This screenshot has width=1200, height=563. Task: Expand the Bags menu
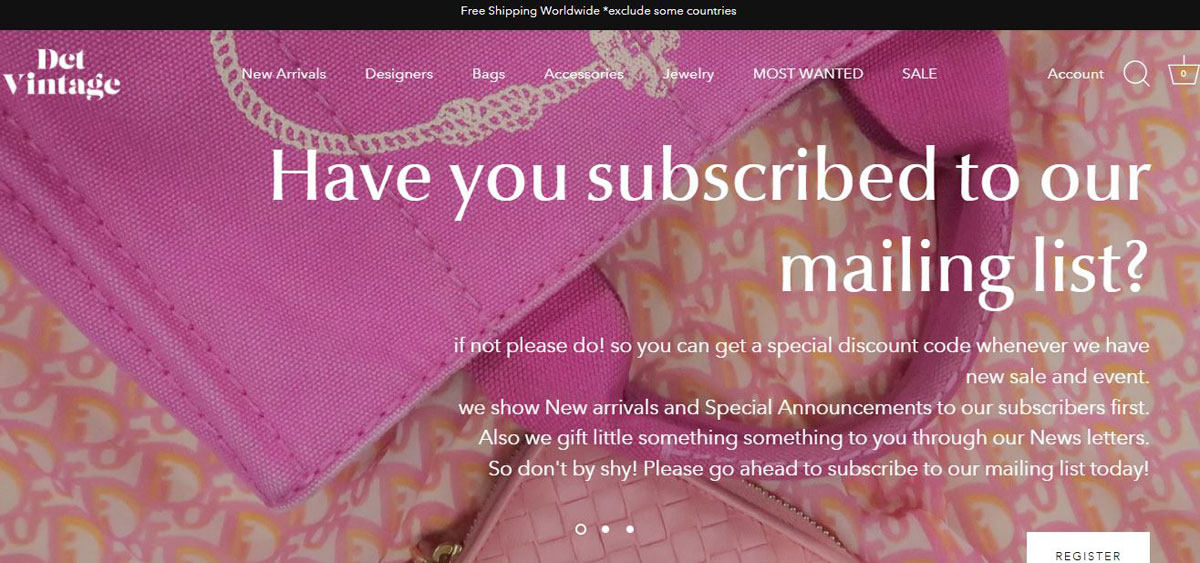tap(489, 74)
